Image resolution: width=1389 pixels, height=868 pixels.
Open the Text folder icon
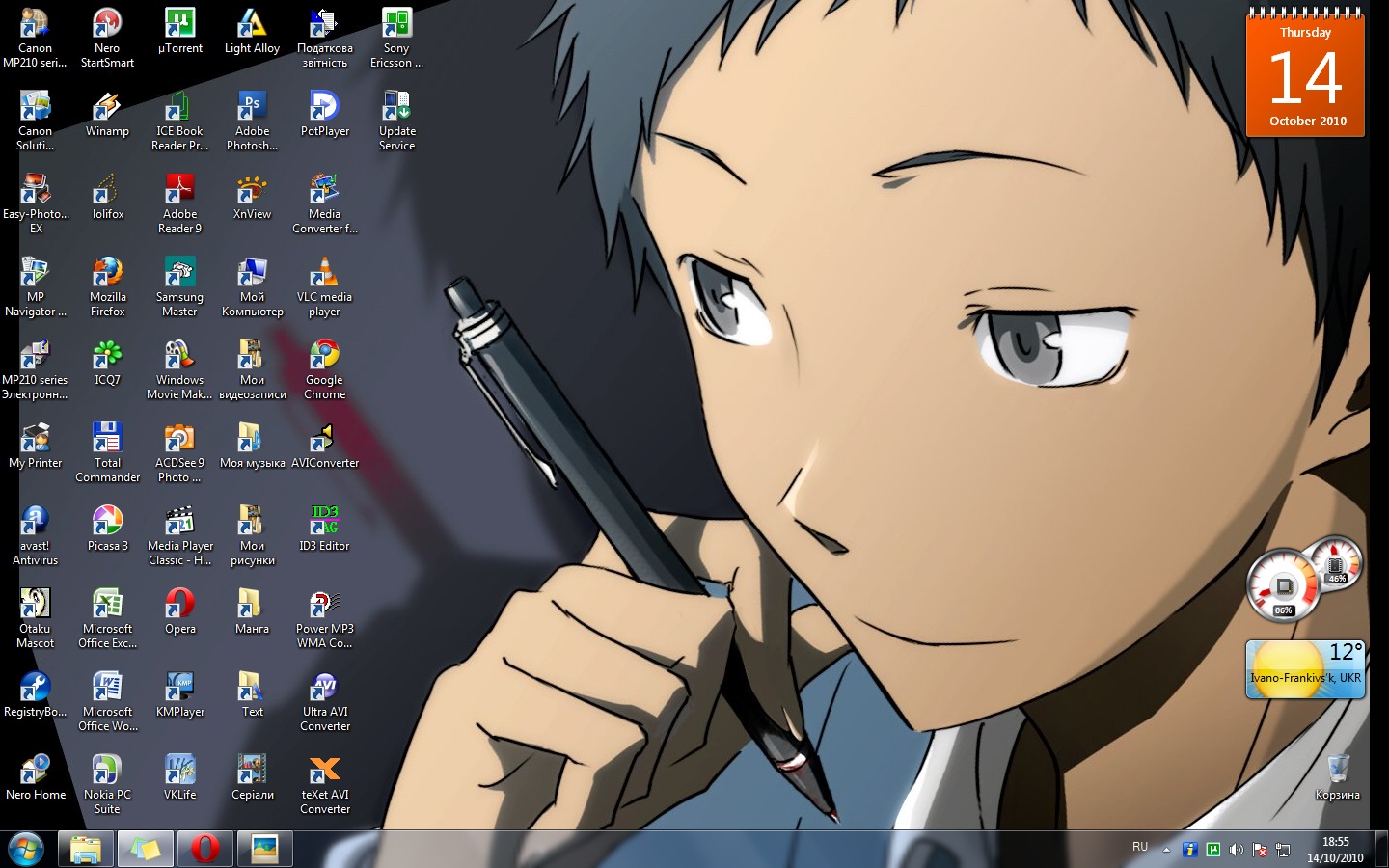point(252,695)
